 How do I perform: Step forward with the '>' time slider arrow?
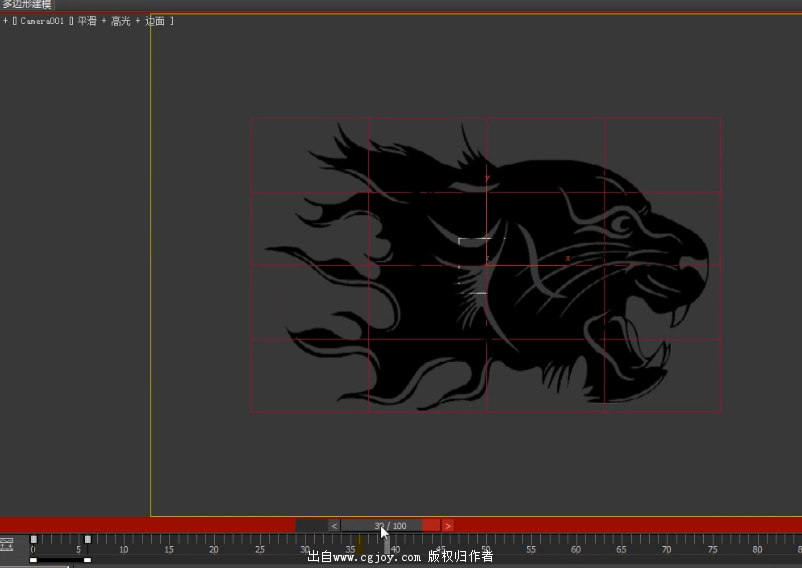click(x=448, y=526)
